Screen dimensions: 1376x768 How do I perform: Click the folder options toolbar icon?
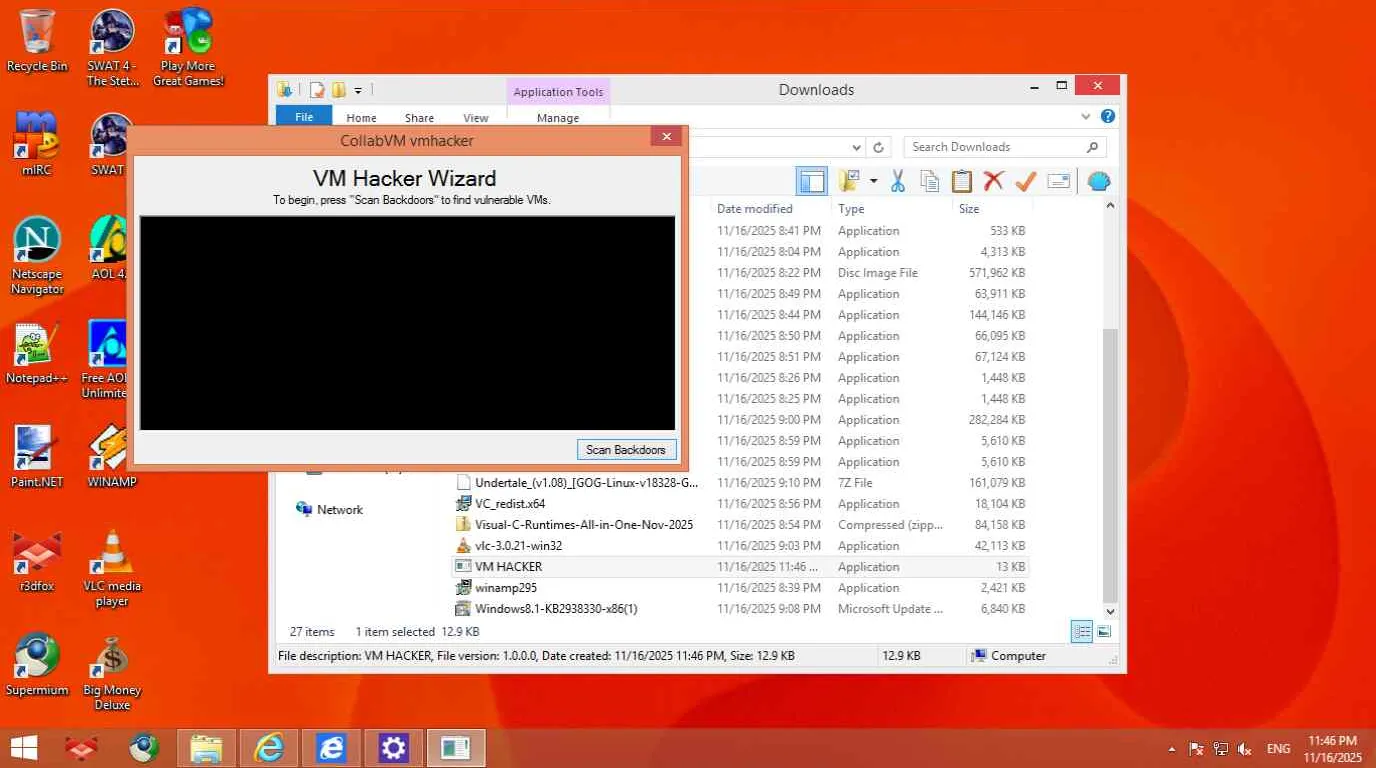click(849, 181)
